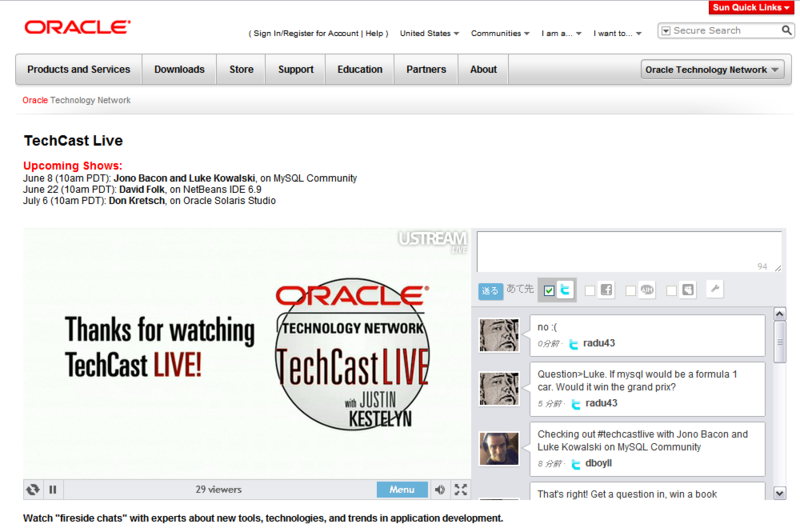Click 'Jono Bacon and Luke Kowalski' text
Viewport: 800px width, 532px height.
184,179
